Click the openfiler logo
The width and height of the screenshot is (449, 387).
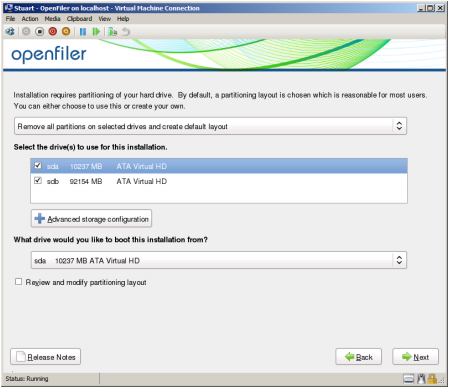(x=49, y=55)
